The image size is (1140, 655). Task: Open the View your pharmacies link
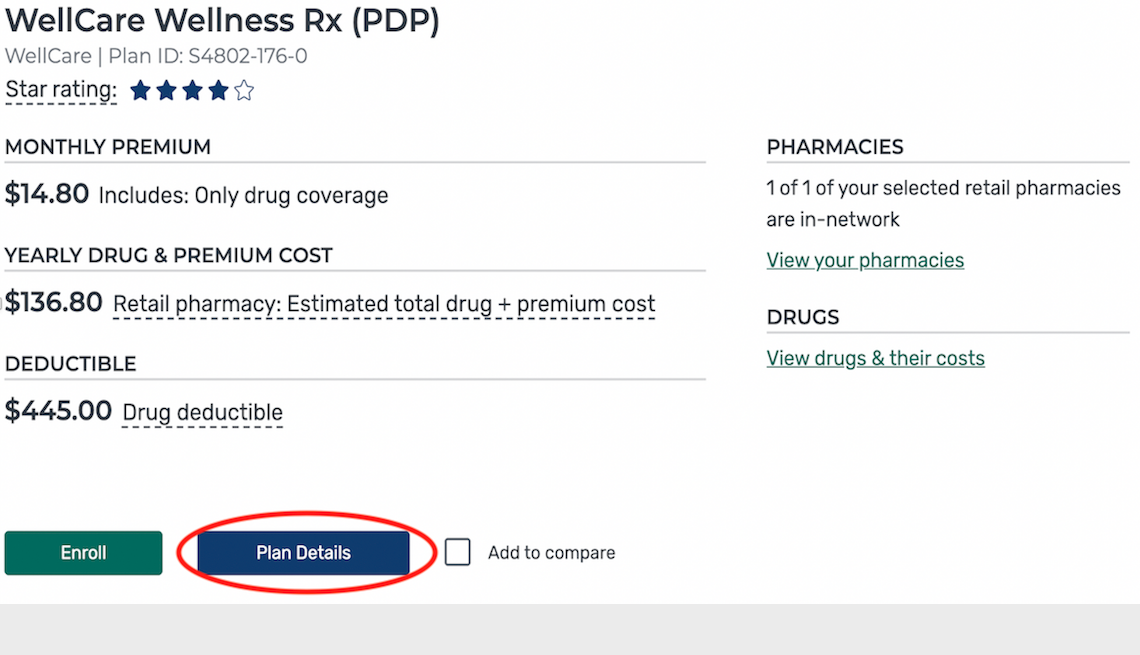[x=865, y=259]
